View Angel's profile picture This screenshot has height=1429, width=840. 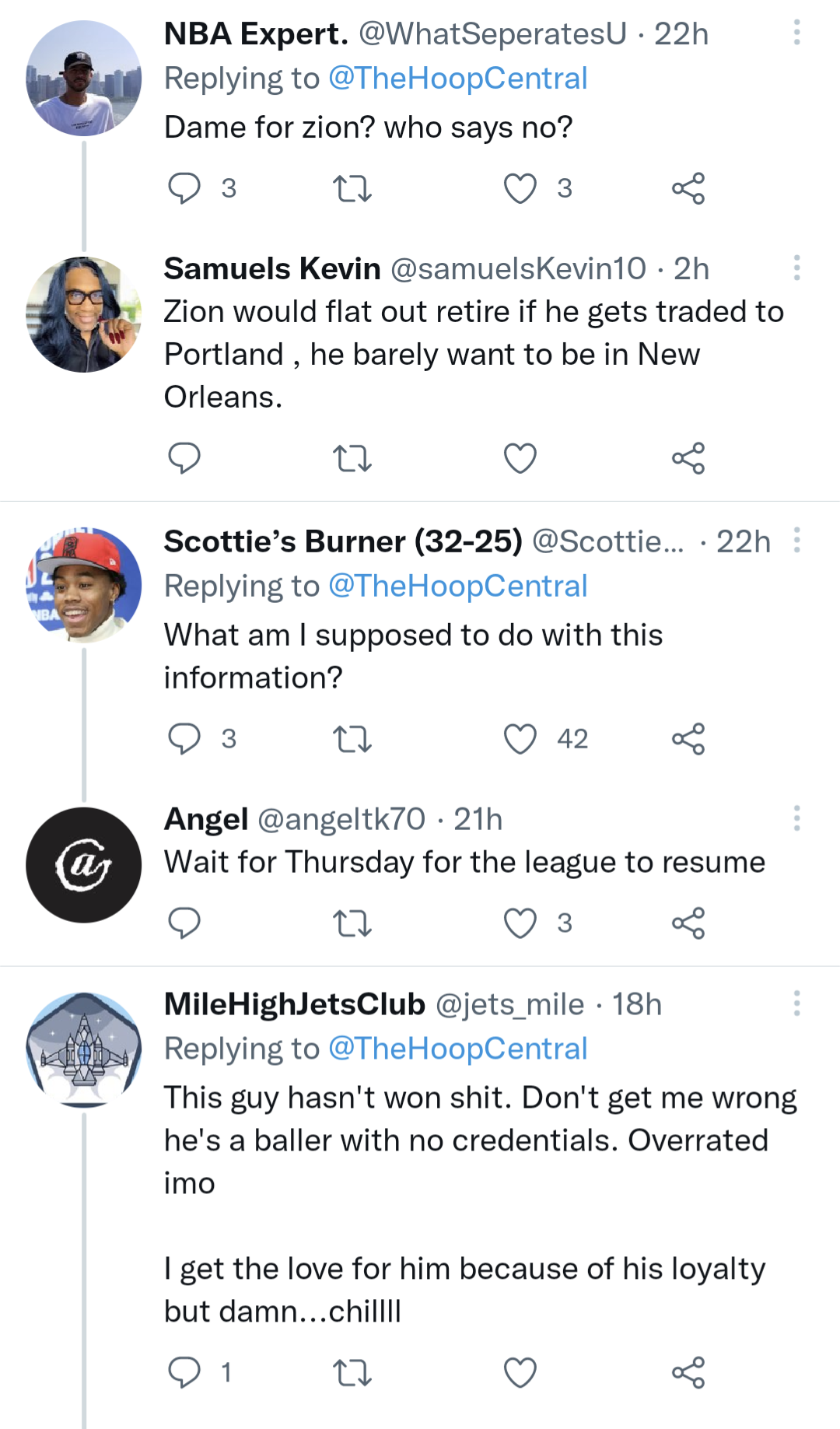(84, 865)
